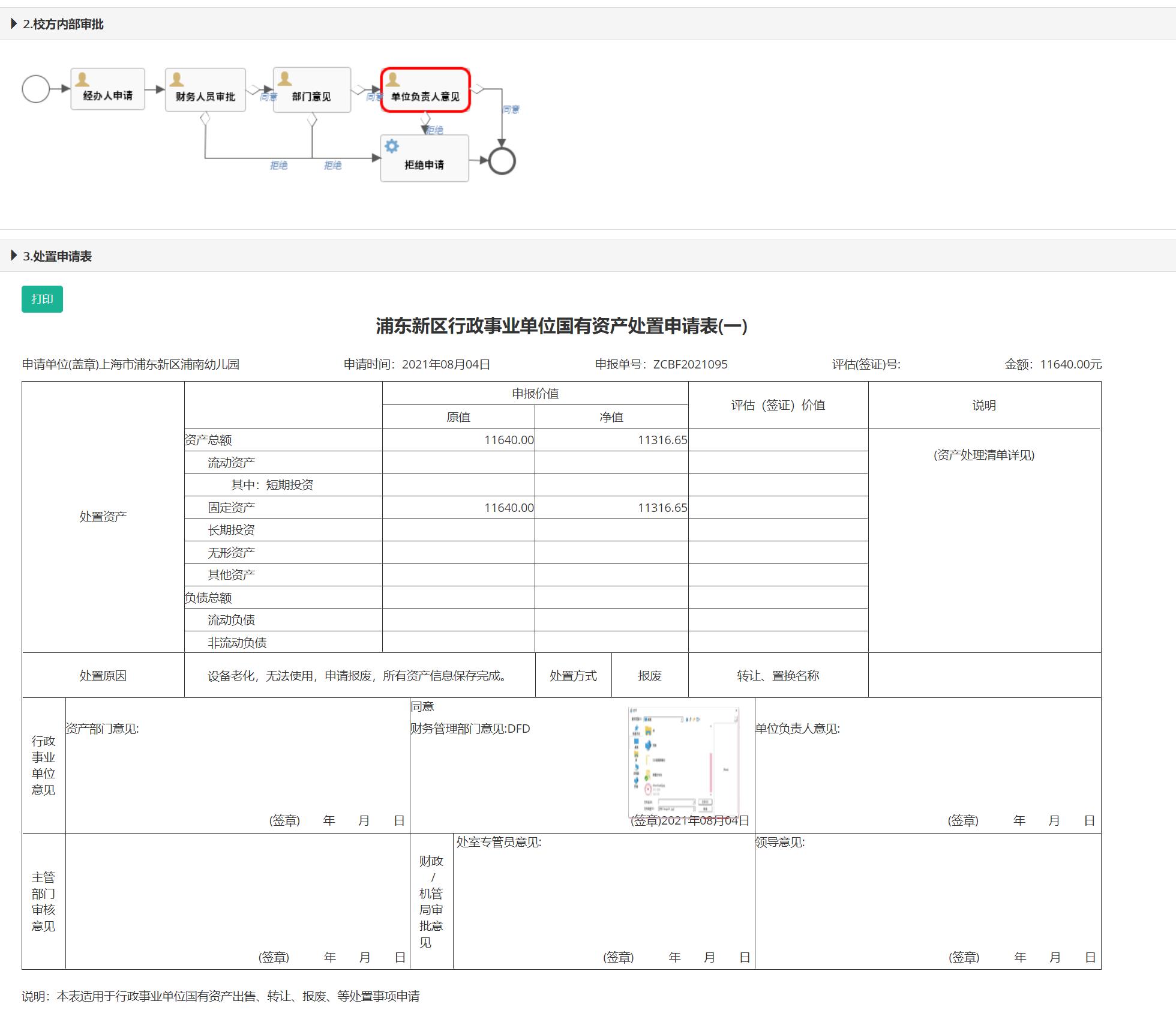
Task: Select the 经办人申请 workflow node
Action: (108, 89)
